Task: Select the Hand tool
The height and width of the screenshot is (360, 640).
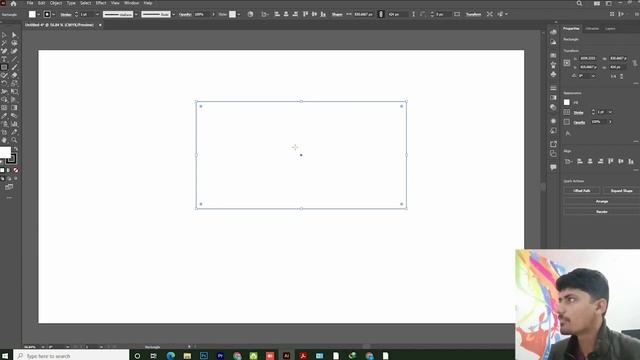Action: coord(4,140)
